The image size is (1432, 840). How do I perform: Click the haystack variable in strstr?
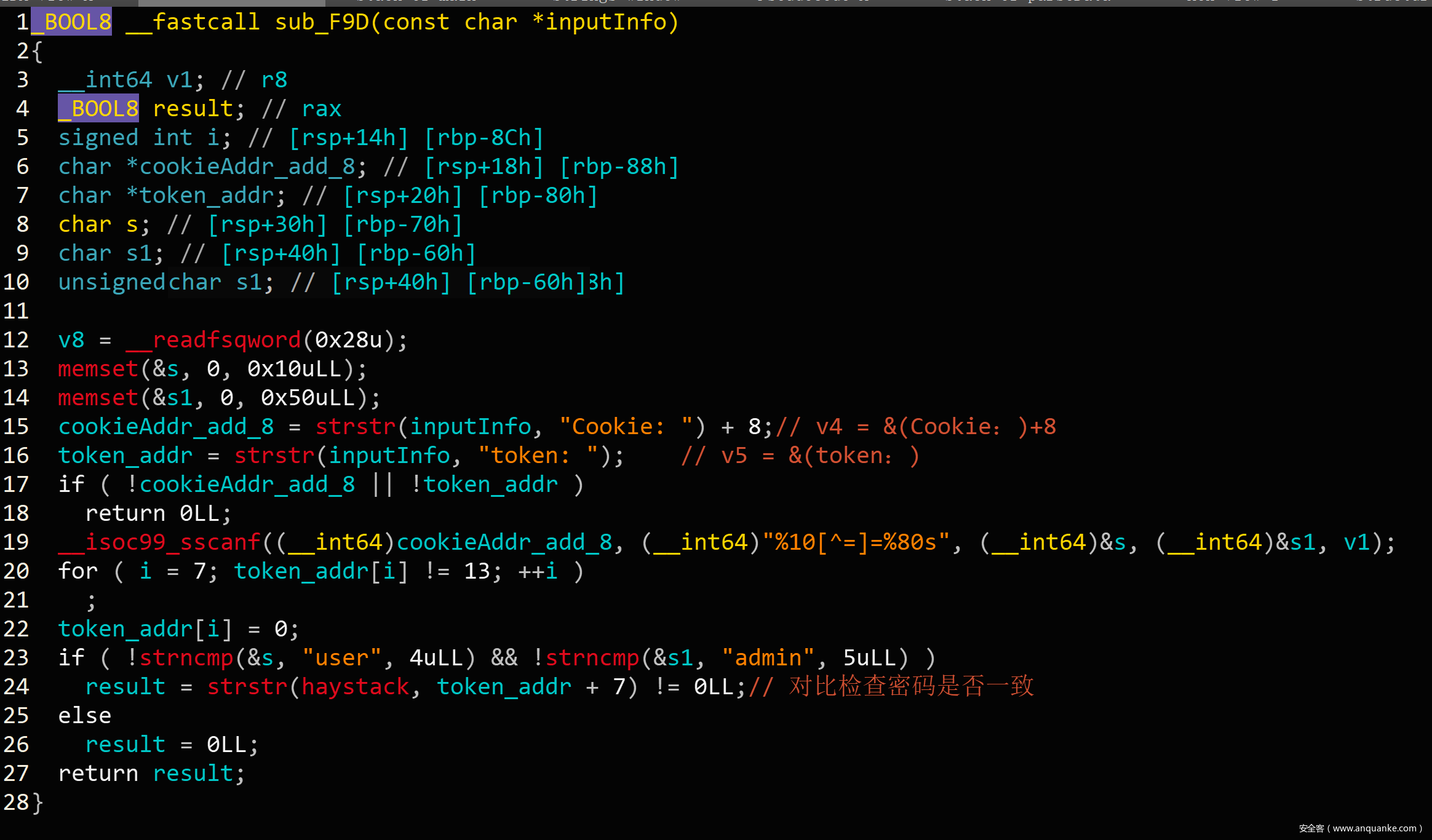point(356,687)
